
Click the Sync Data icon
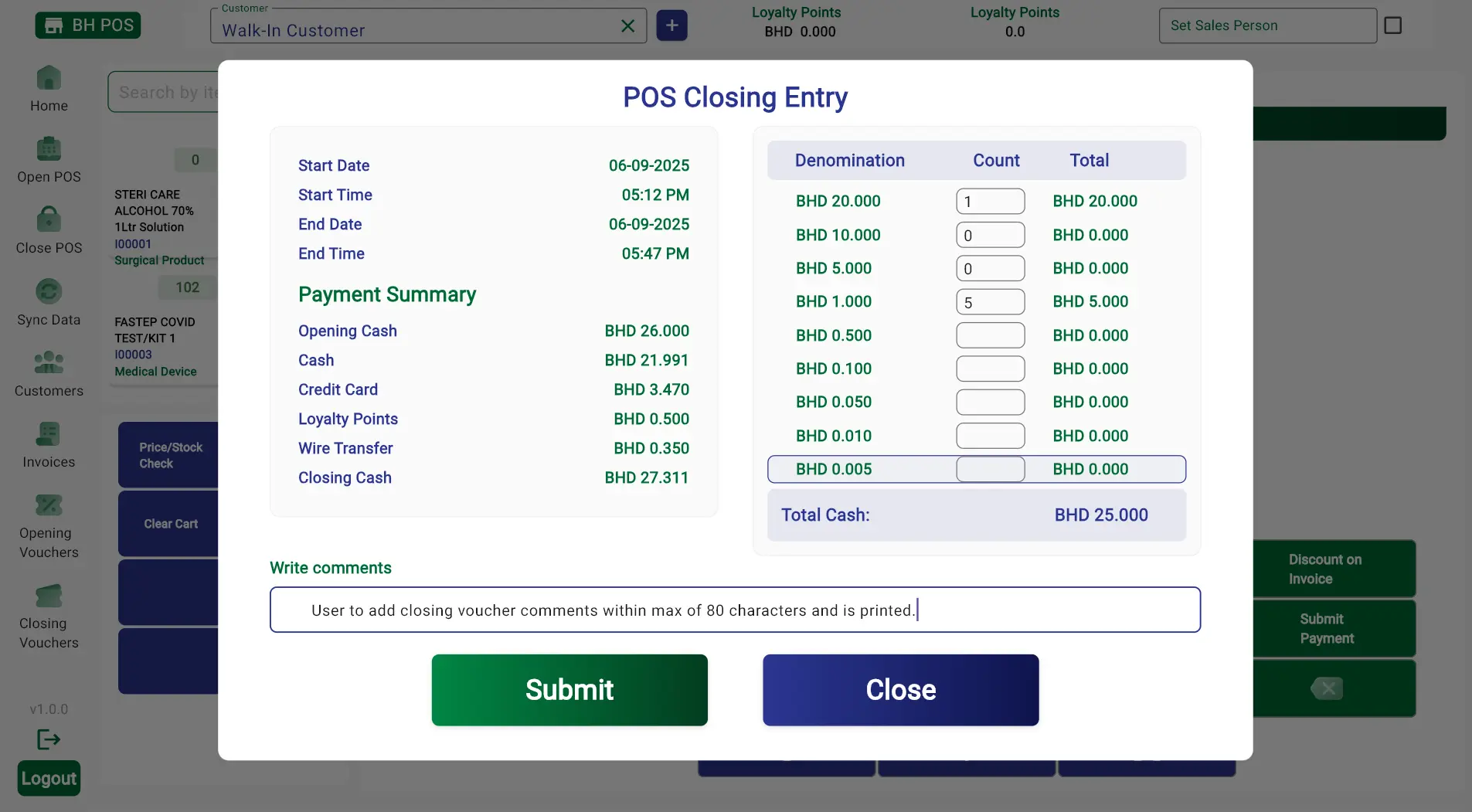coord(49,291)
